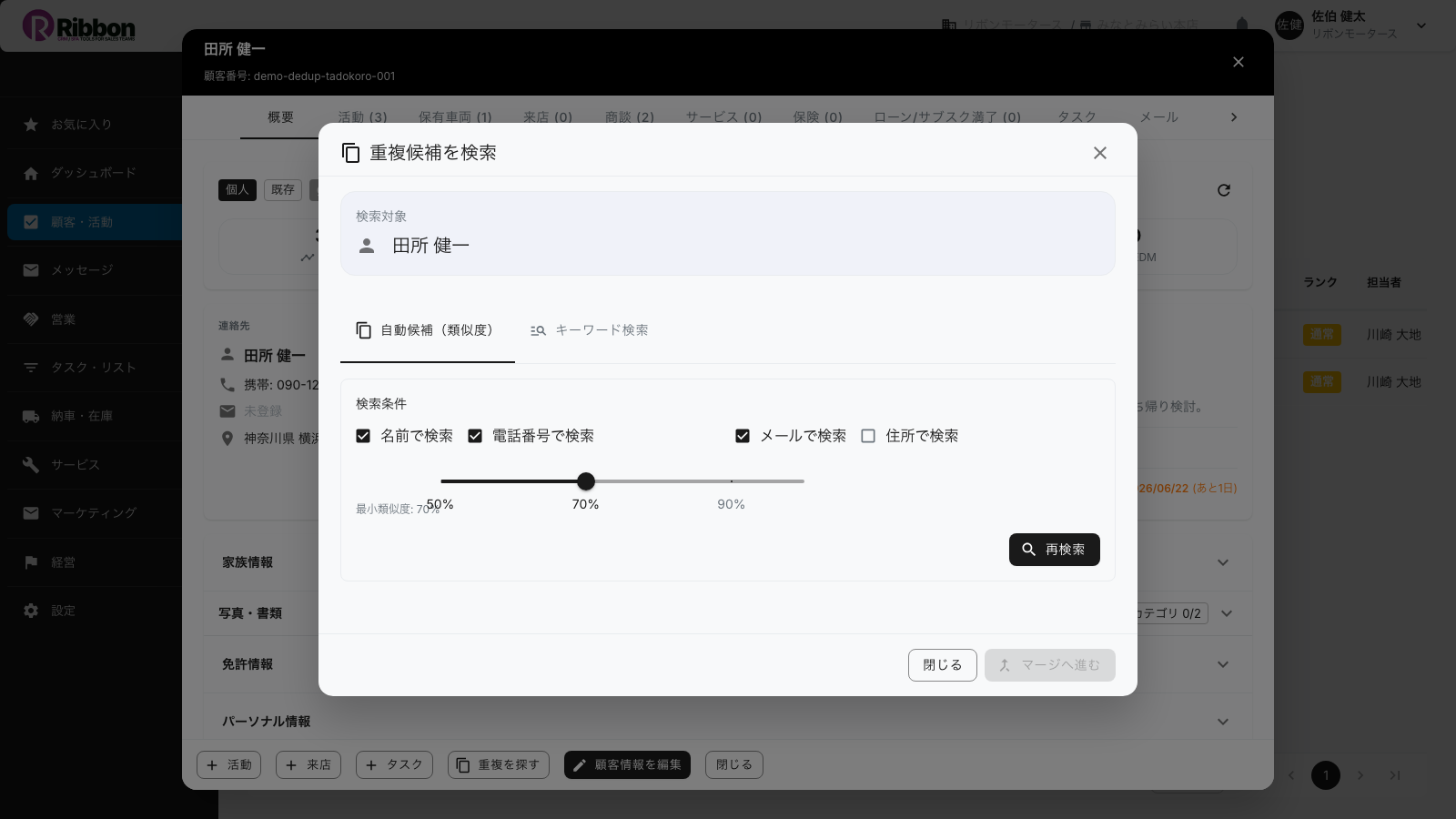This screenshot has width=1456, height=819.
Task: Open the タスク tab in customer panel
Action: click(1077, 117)
